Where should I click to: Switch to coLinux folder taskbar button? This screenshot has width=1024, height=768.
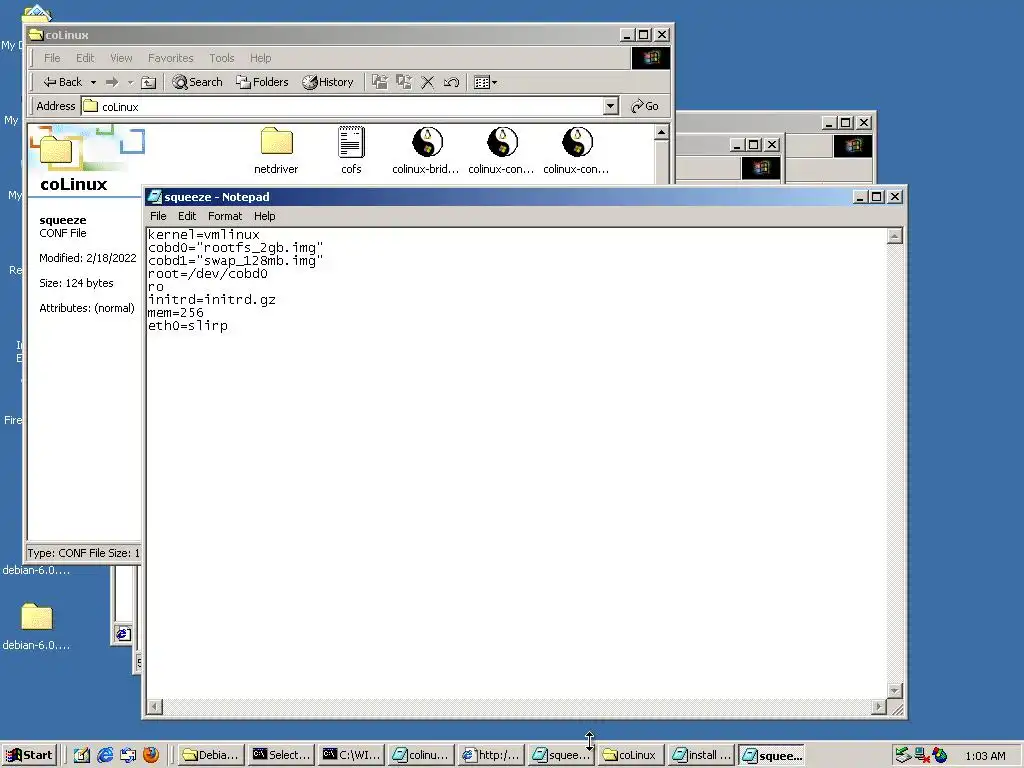click(631, 755)
